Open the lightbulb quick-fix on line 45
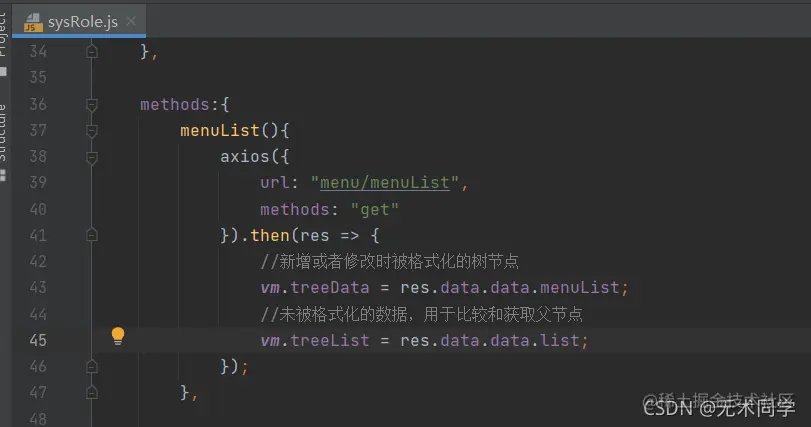 (x=118, y=336)
